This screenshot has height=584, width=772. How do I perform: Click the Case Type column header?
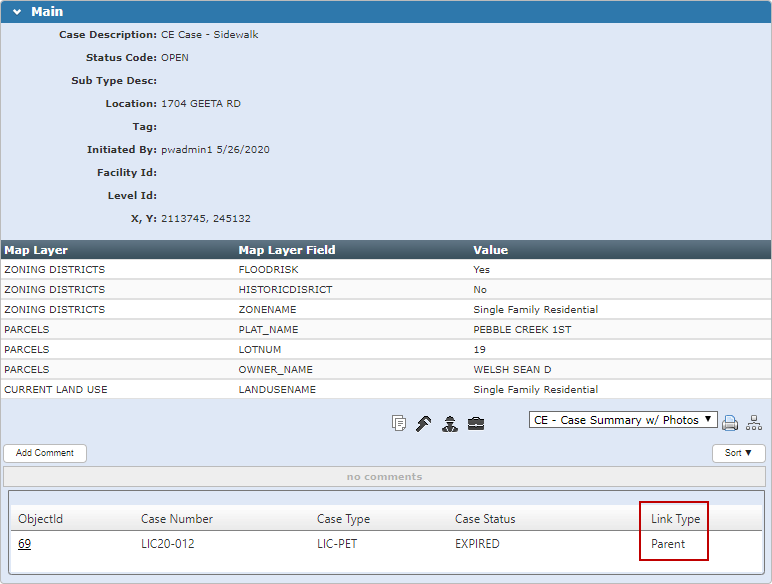[343, 519]
